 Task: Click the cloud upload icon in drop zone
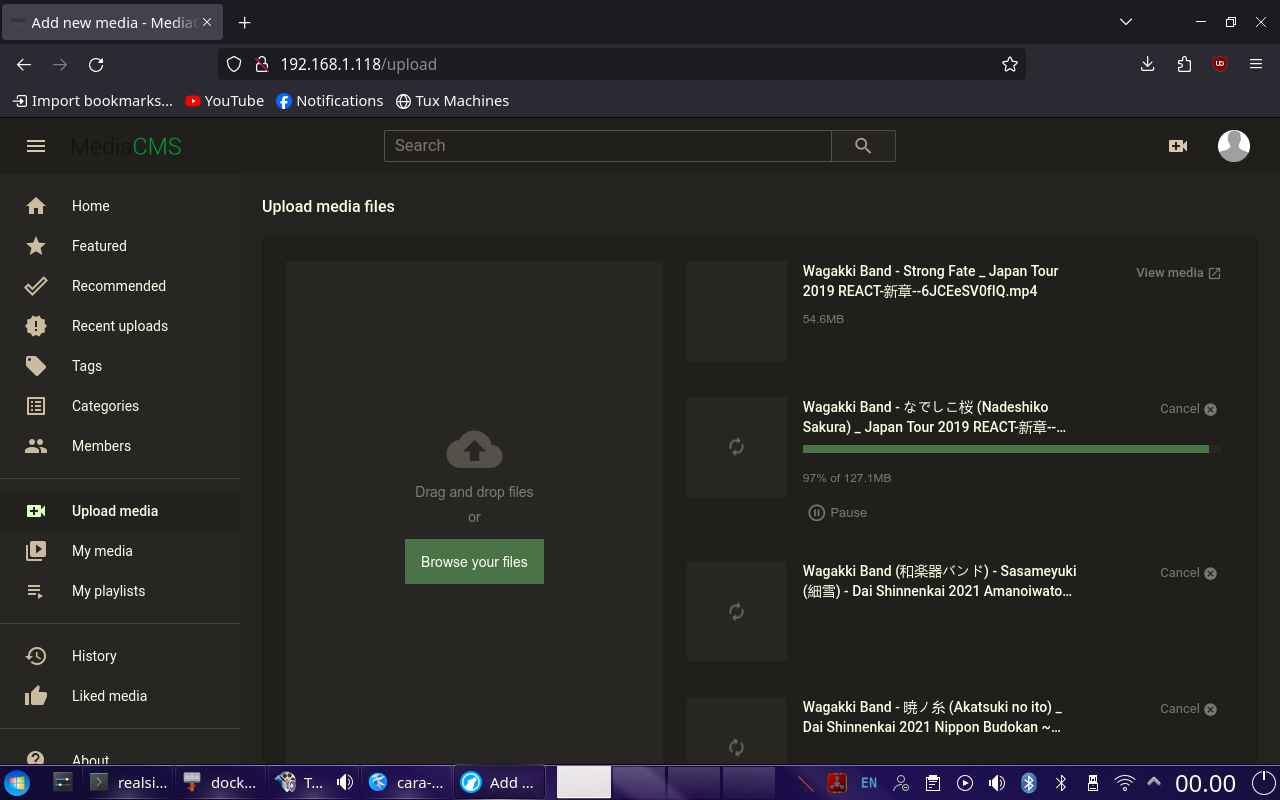474,450
